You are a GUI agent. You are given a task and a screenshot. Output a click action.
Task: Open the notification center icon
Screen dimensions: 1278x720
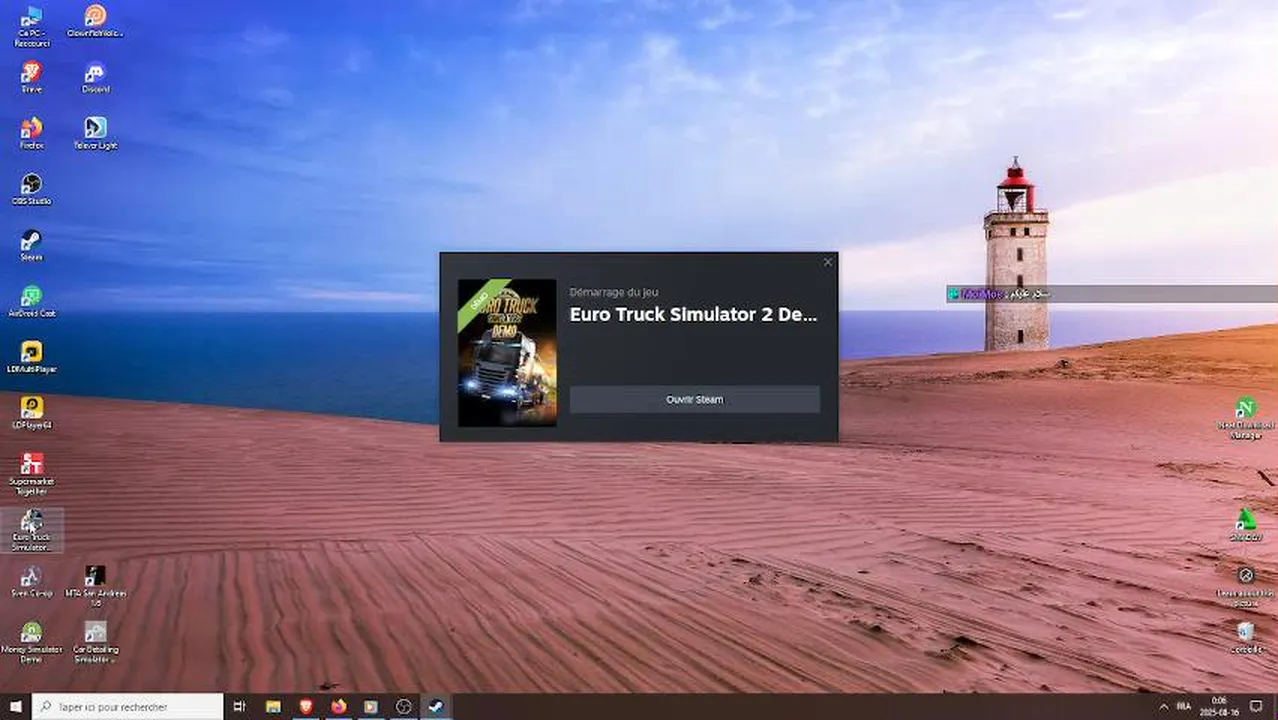coord(1257,706)
